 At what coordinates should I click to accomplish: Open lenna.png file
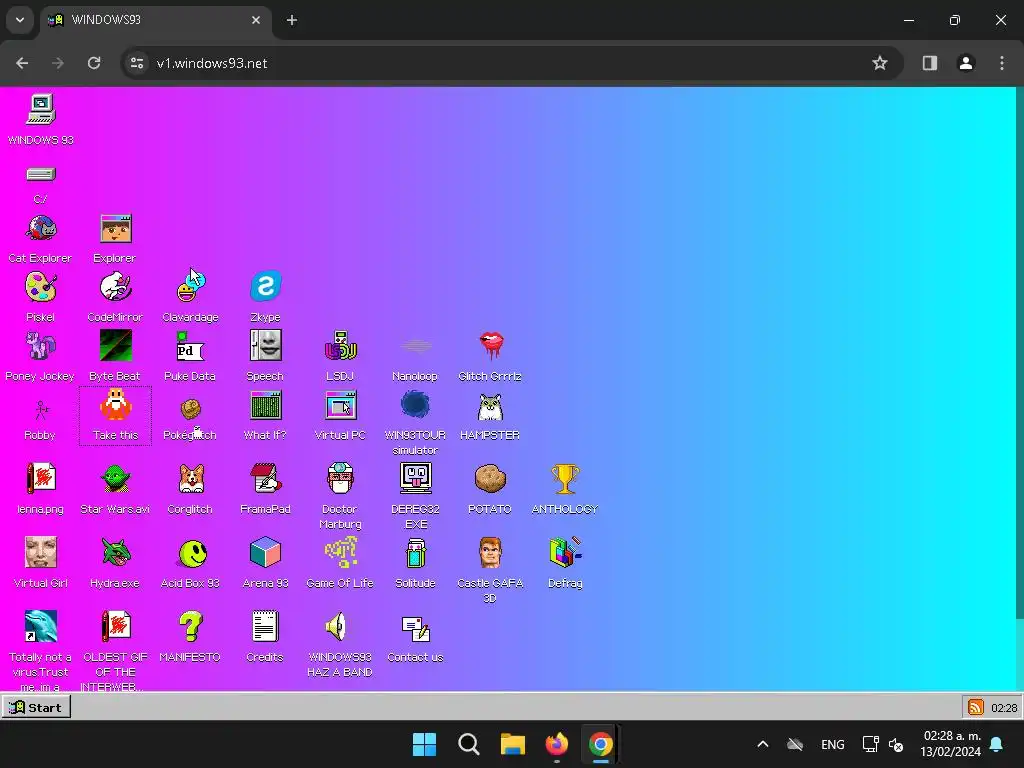pyautogui.click(x=40, y=479)
